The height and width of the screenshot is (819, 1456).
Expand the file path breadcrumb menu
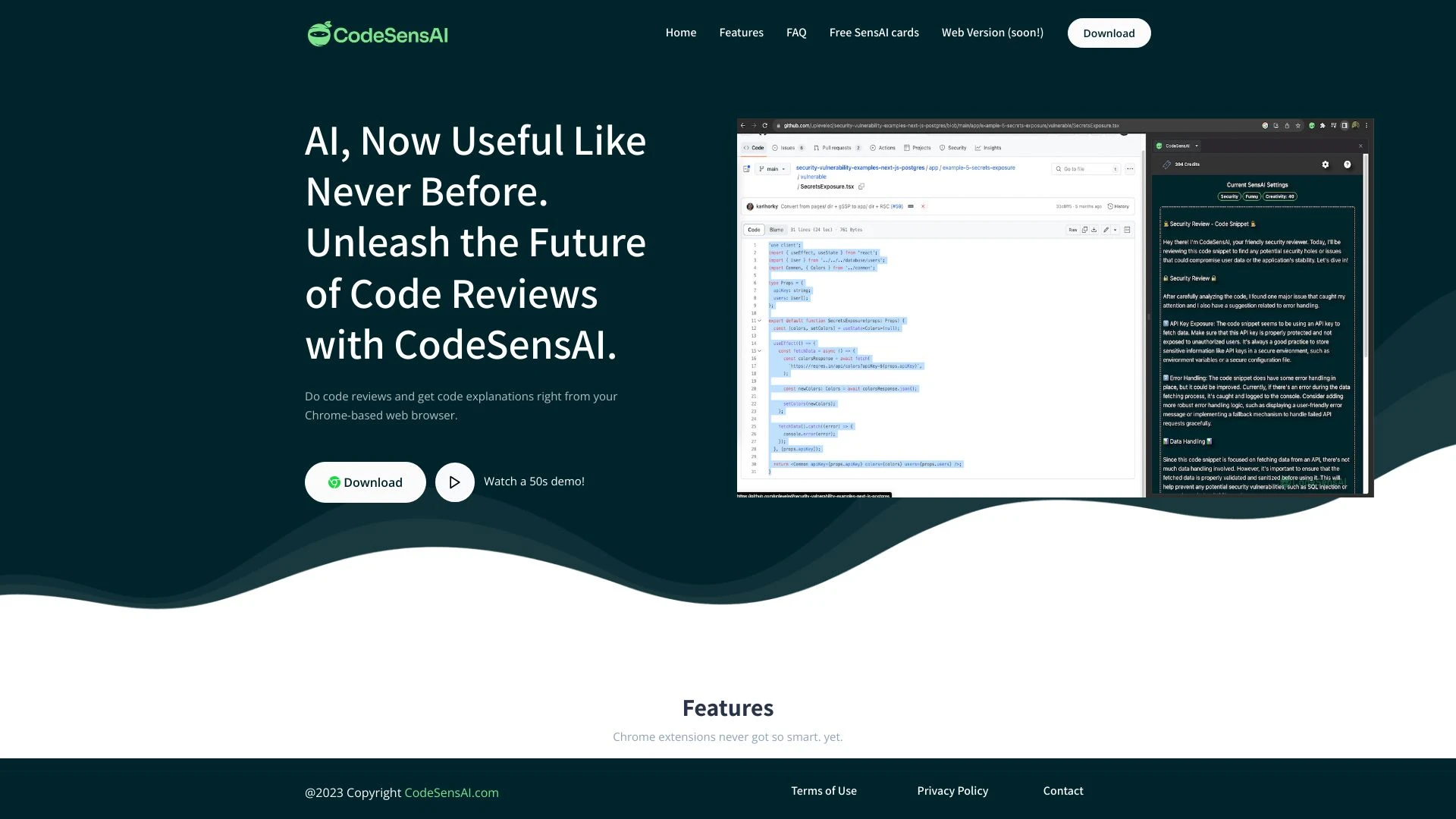(1130, 168)
